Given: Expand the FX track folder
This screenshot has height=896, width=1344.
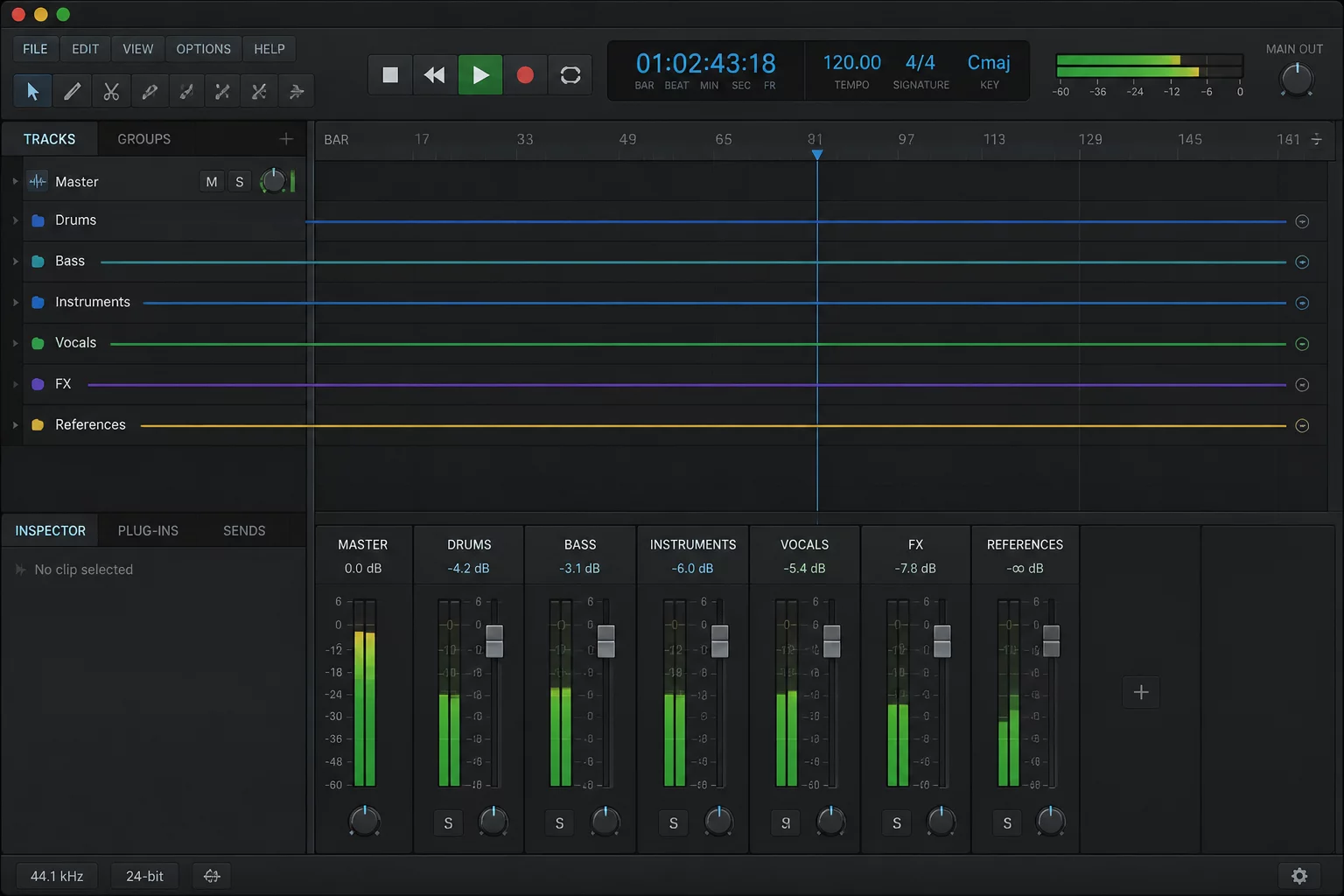Looking at the screenshot, I should pyautogui.click(x=15, y=384).
